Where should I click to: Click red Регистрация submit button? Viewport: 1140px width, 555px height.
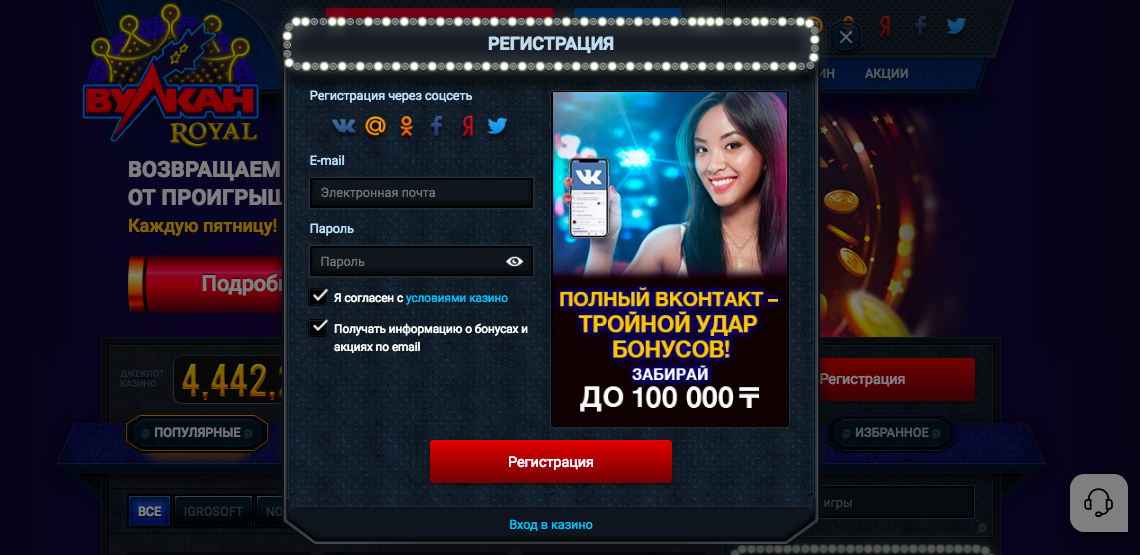coord(550,461)
